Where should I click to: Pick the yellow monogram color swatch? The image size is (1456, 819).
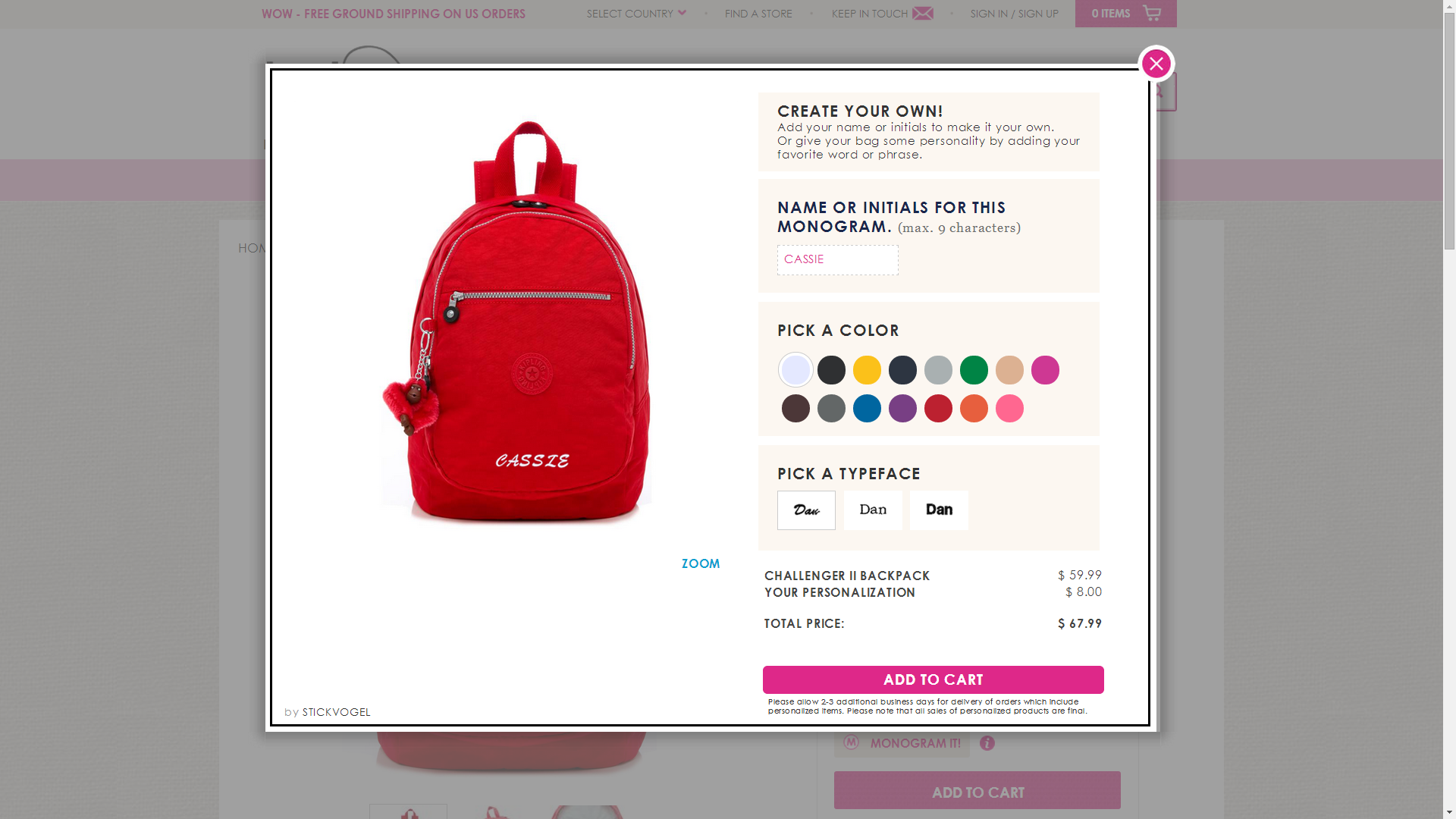[x=867, y=370]
